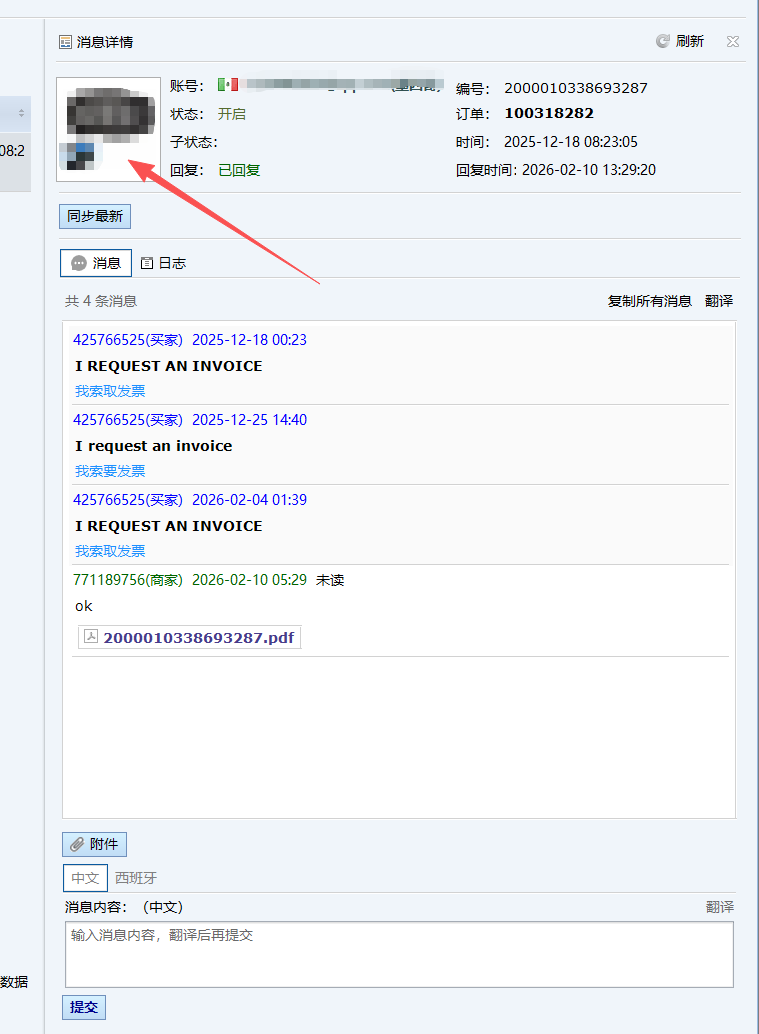Screen dimensions: 759x1034
Task: Open the 2000010338693287.pdf attachment
Action: (198, 637)
